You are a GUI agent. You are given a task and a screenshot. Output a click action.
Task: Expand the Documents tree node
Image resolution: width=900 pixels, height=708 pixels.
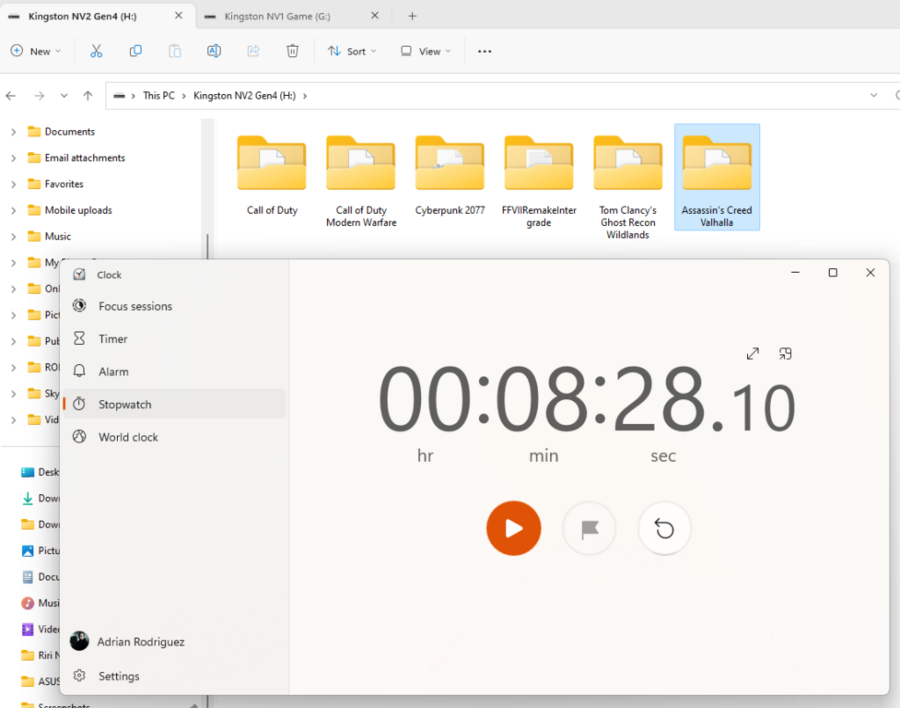(13, 132)
